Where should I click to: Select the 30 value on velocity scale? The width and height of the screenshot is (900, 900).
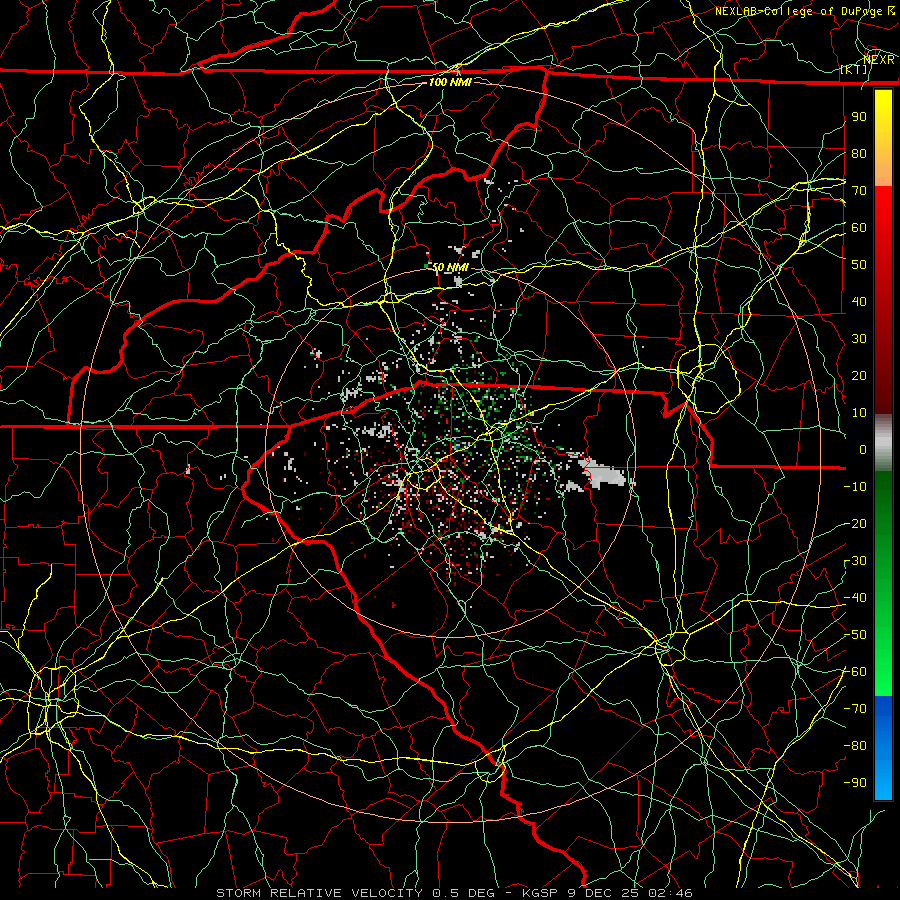859,339
